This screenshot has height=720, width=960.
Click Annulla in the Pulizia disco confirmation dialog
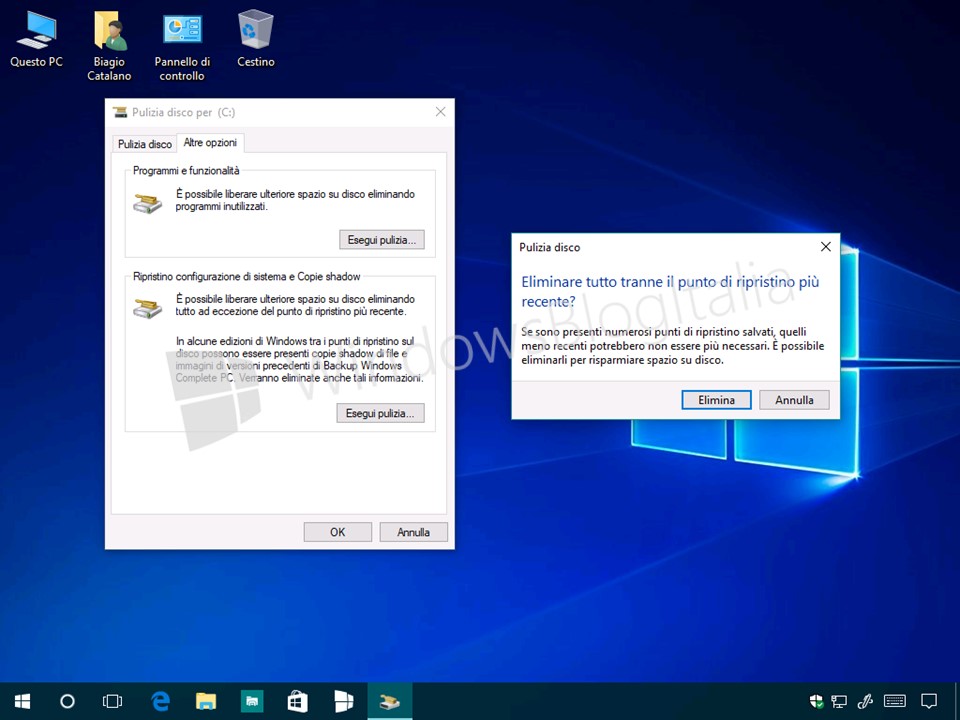click(794, 400)
